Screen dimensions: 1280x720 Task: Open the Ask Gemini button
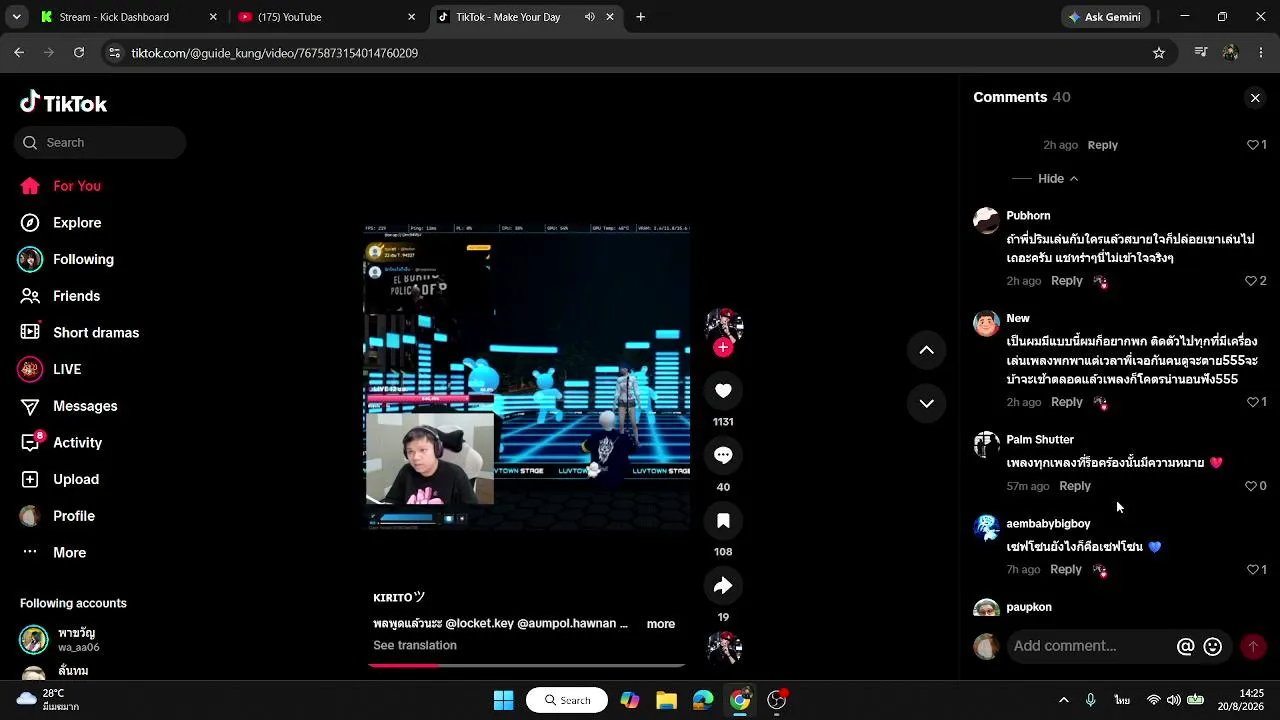[x=1105, y=17]
